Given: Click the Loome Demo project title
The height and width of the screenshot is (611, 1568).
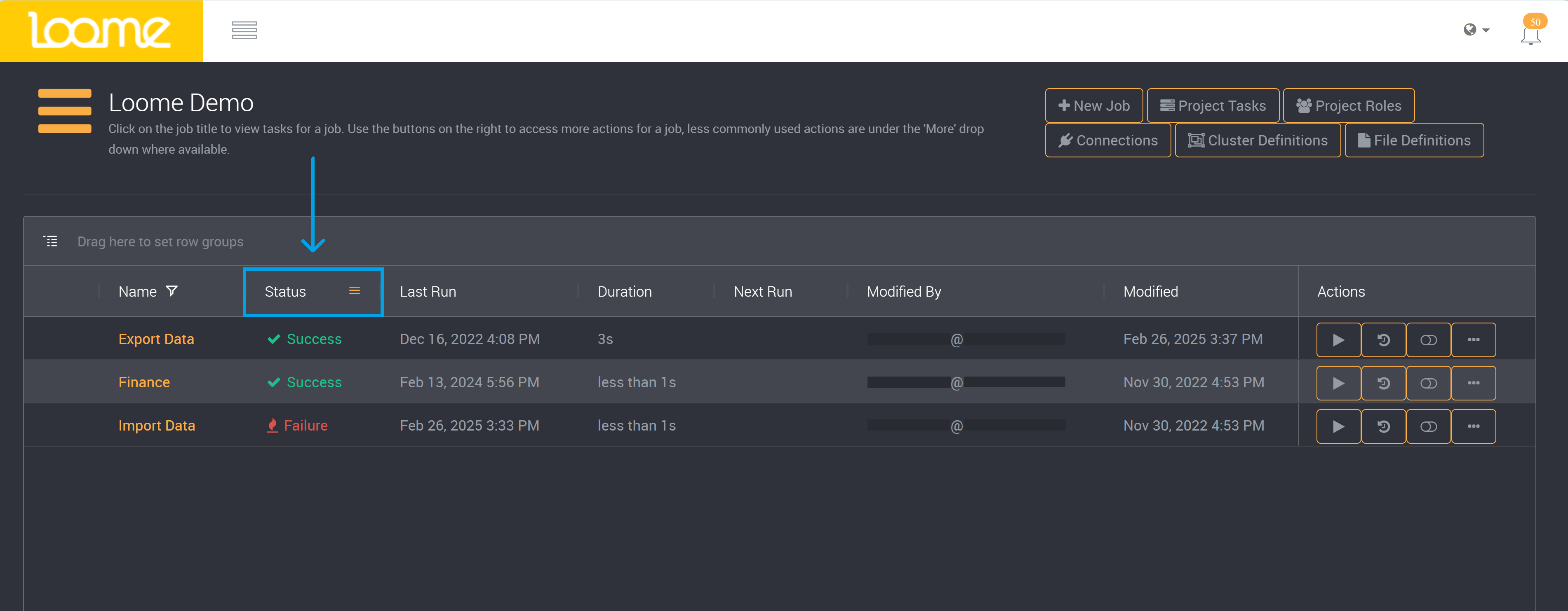Looking at the screenshot, I should coord(181,103).
